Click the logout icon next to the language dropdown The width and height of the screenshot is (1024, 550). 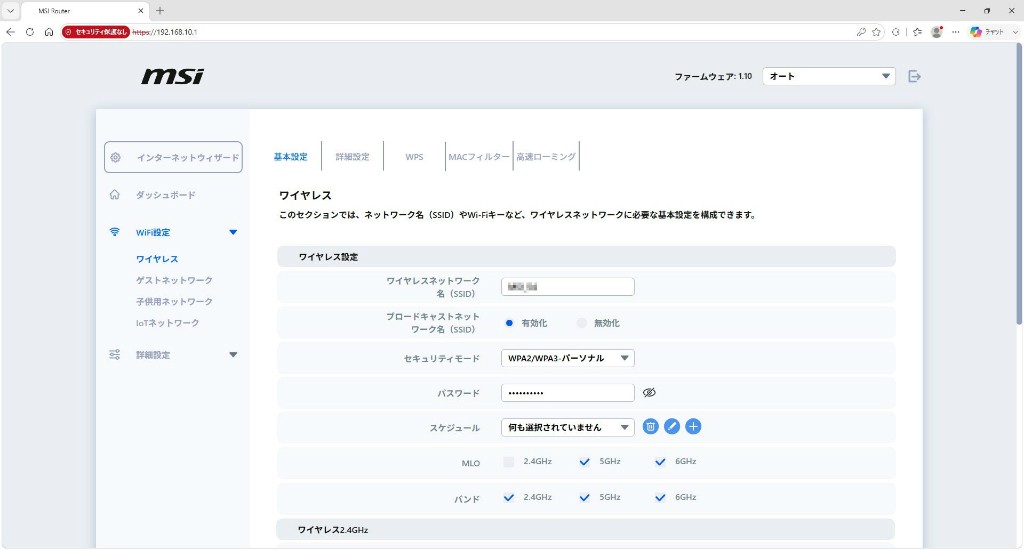(914, 76)
